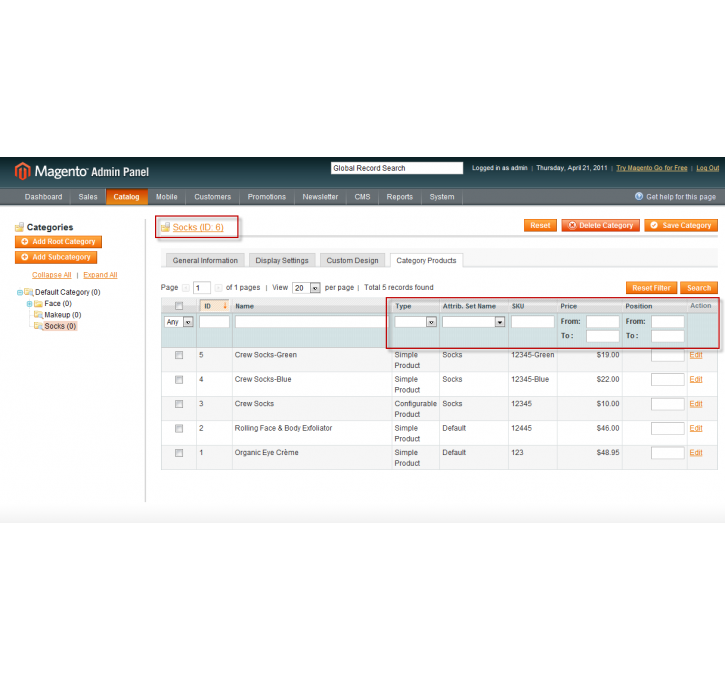Click the Global Record Search field
Viewport: 725px width, 680px height.
point(396,168)
